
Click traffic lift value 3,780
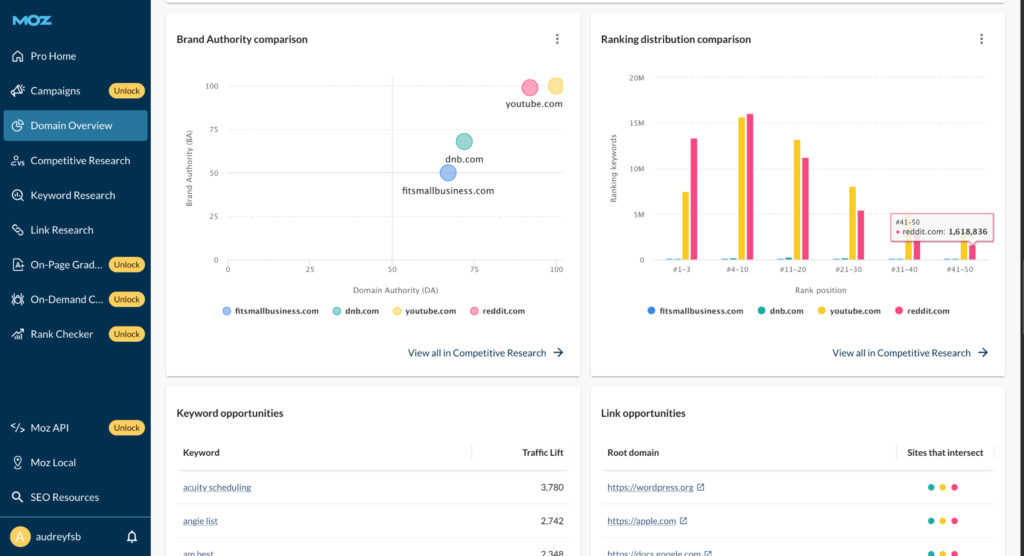tap(552, 487)
